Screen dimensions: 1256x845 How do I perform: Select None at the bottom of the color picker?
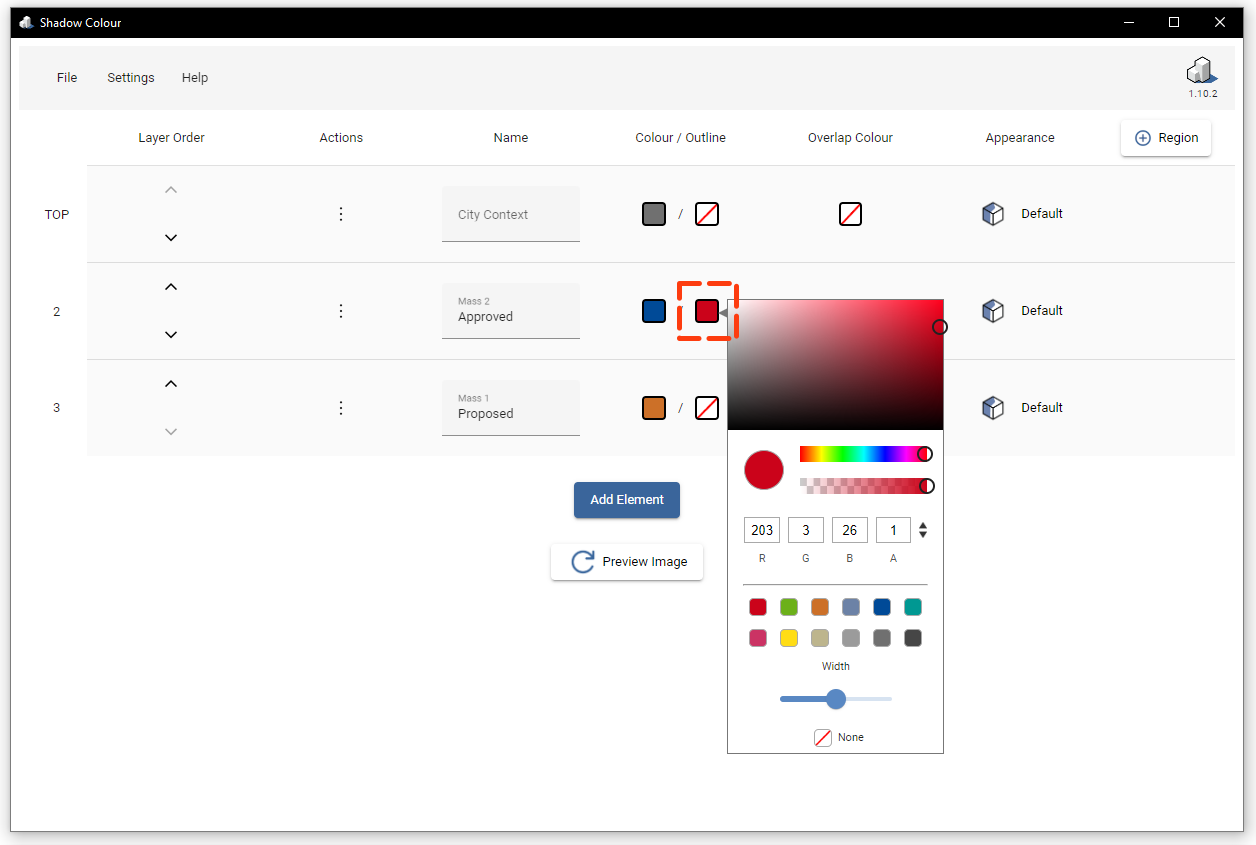click(822, 737)
